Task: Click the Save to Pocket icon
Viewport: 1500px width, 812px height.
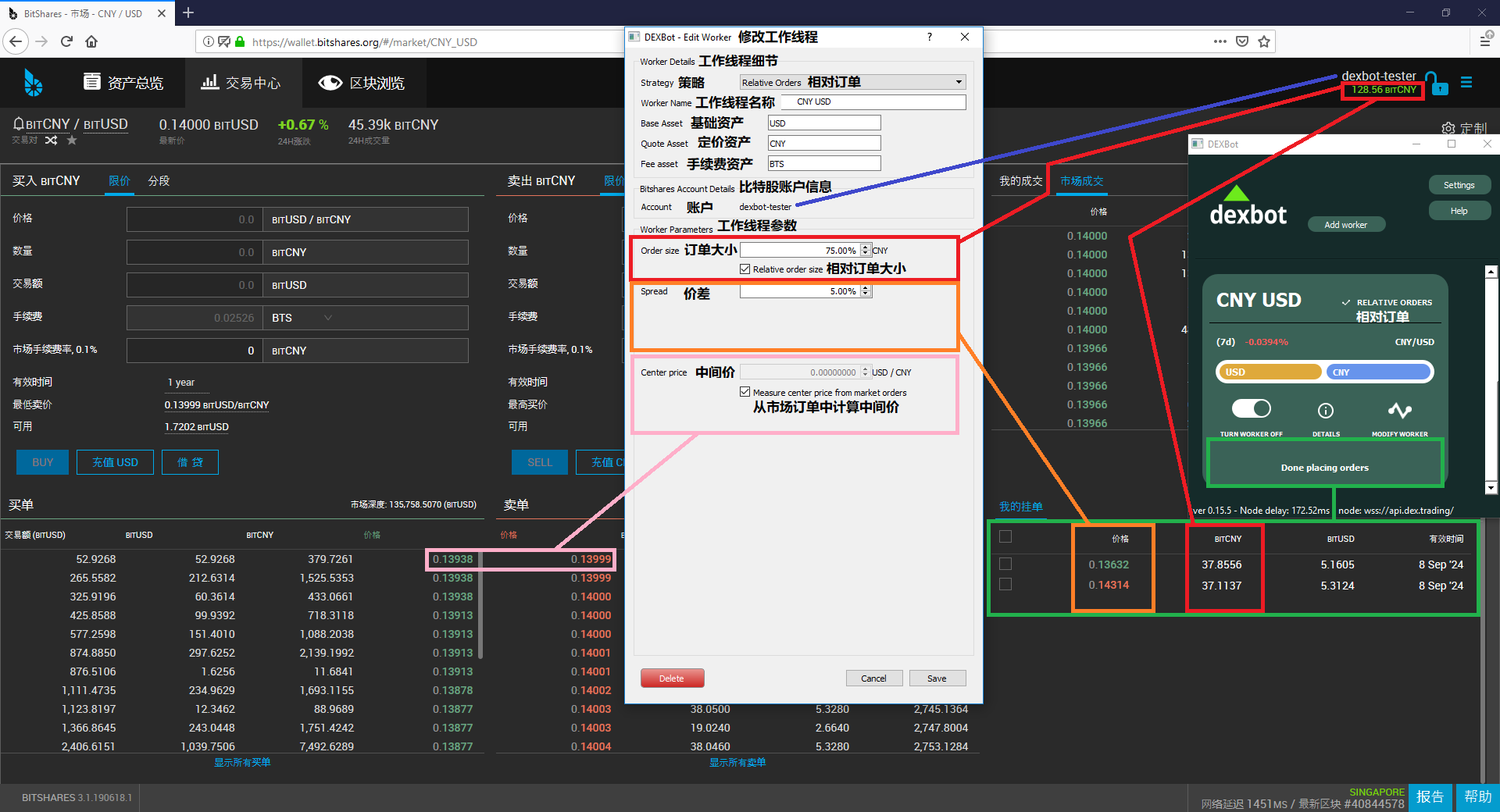Action: tap(1242, 41)
